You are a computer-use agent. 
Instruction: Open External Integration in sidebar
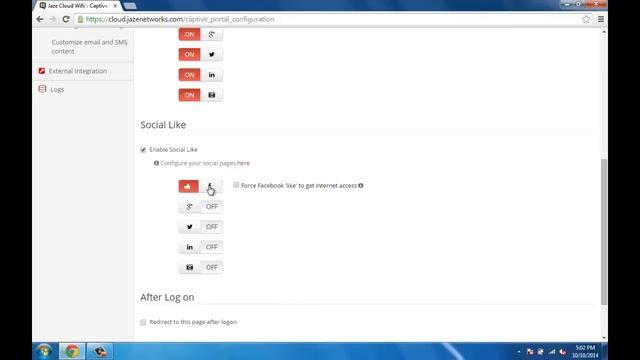coord(78,71)
